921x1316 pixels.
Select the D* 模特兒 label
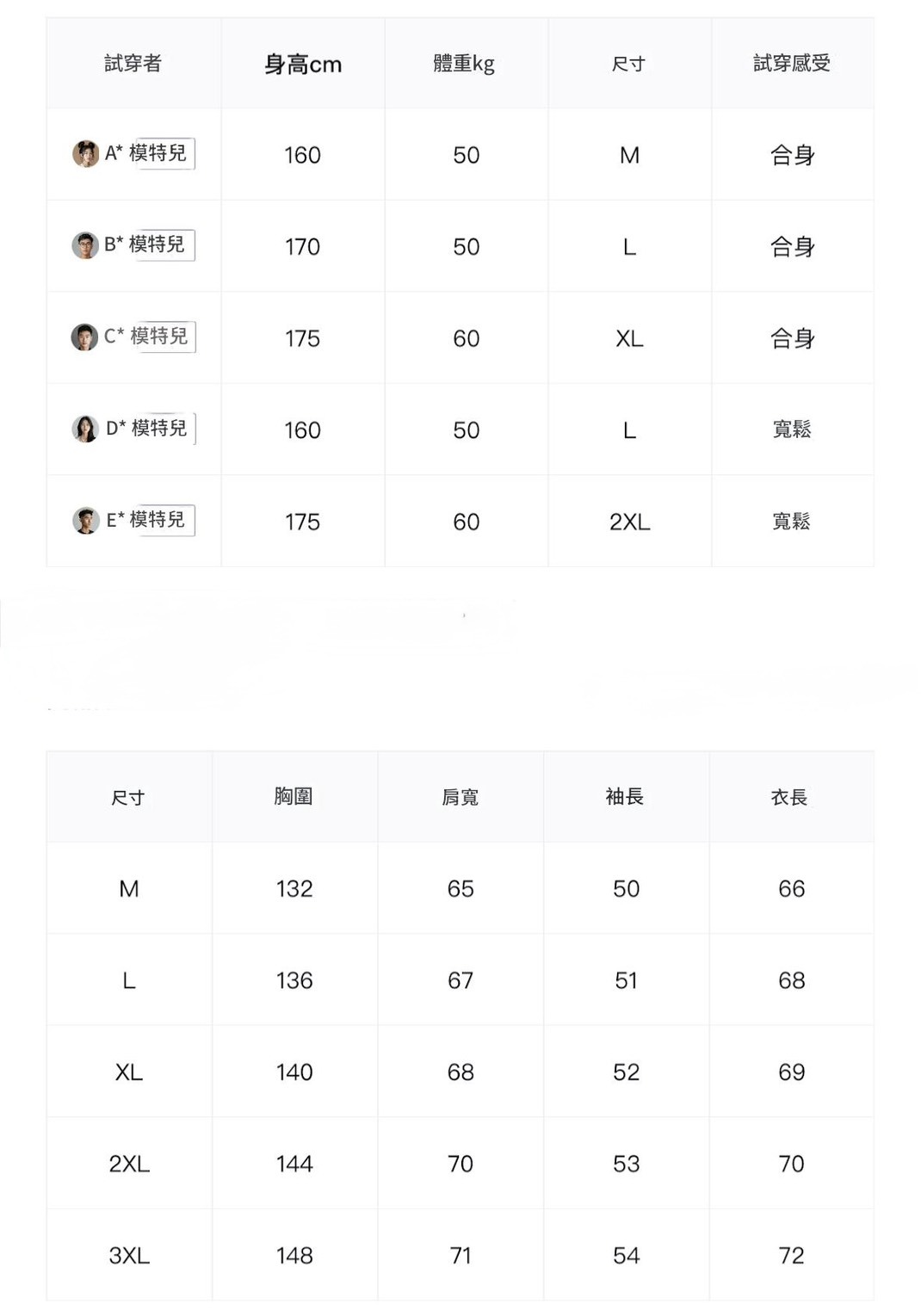(x=147, y=428)
